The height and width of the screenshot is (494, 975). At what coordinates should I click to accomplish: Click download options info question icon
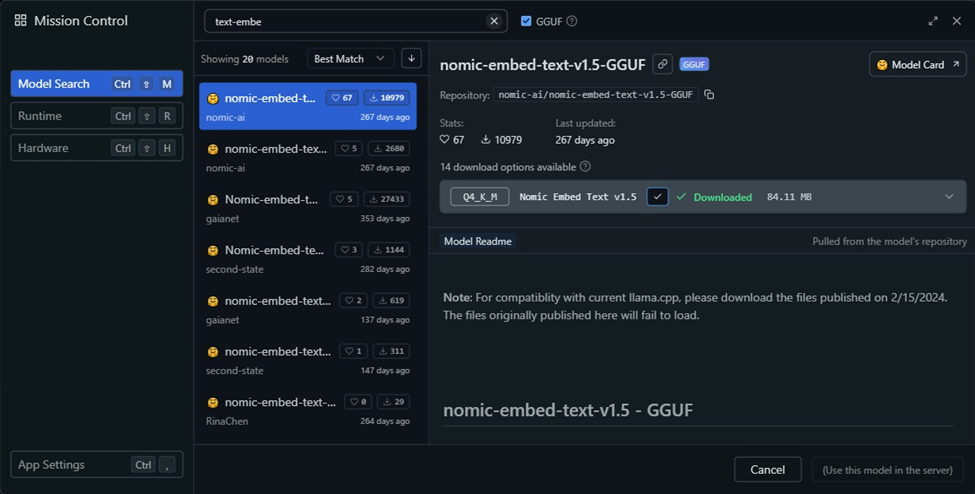[585, 167]
